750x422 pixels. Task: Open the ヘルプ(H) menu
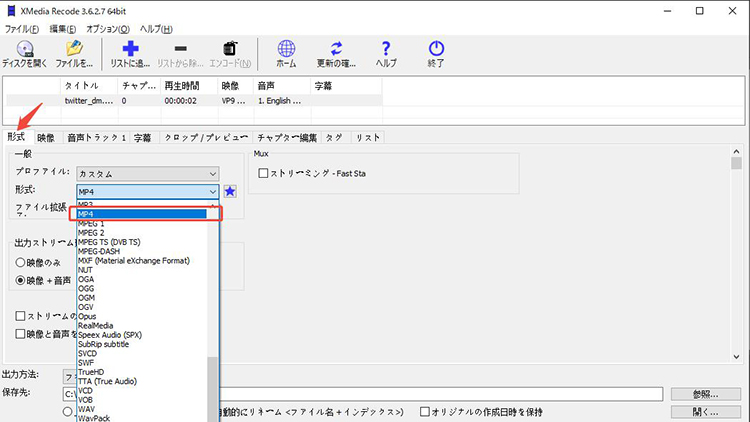pos(156,29)
